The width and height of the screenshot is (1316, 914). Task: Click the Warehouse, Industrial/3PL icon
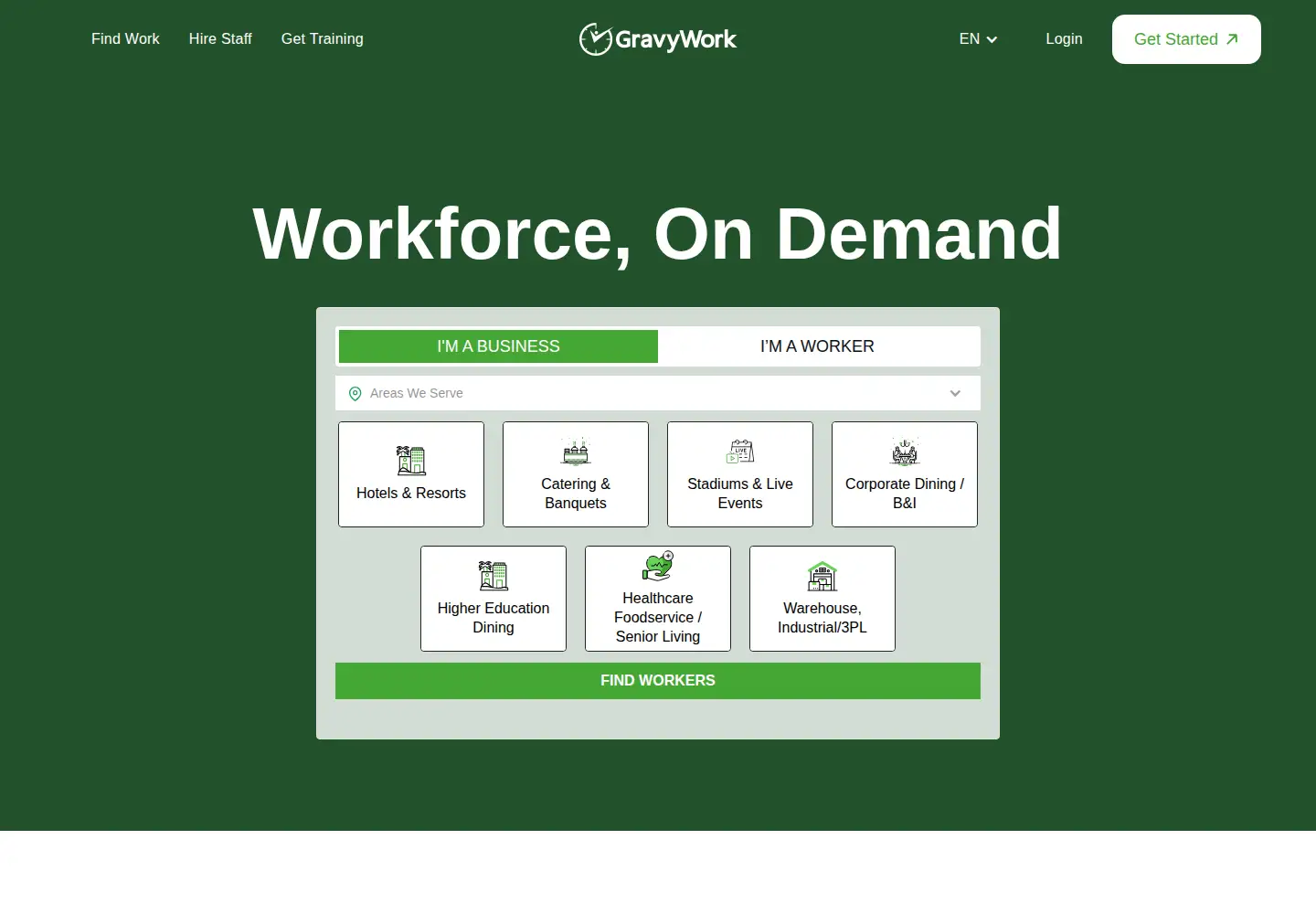point(822,576)
